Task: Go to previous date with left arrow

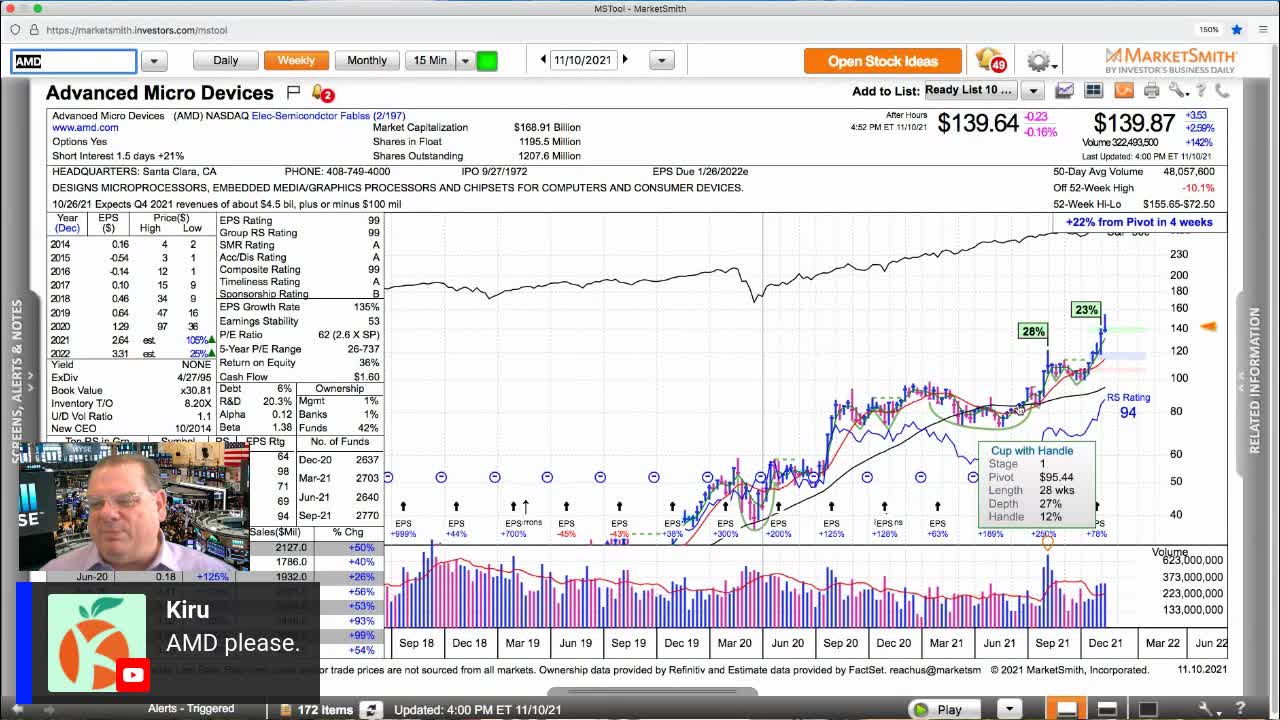Action: (x=543, y=60)
